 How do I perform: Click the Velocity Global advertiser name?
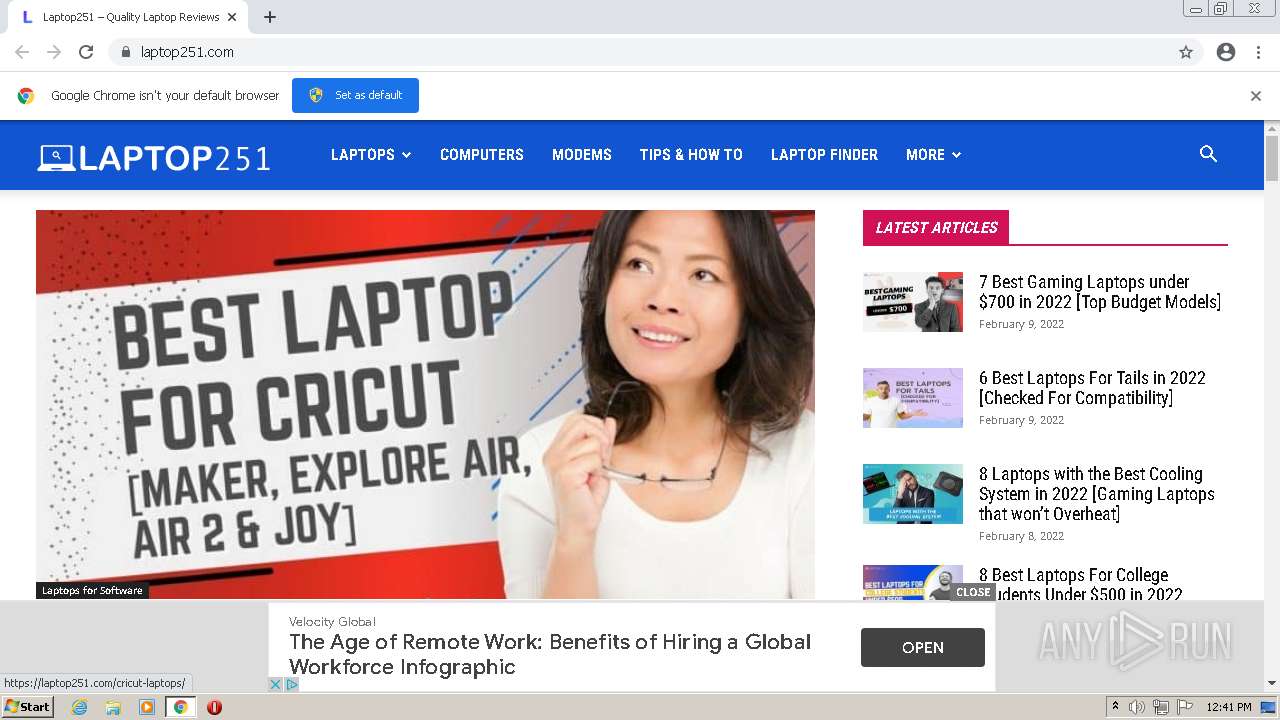(x=332, y=621)
